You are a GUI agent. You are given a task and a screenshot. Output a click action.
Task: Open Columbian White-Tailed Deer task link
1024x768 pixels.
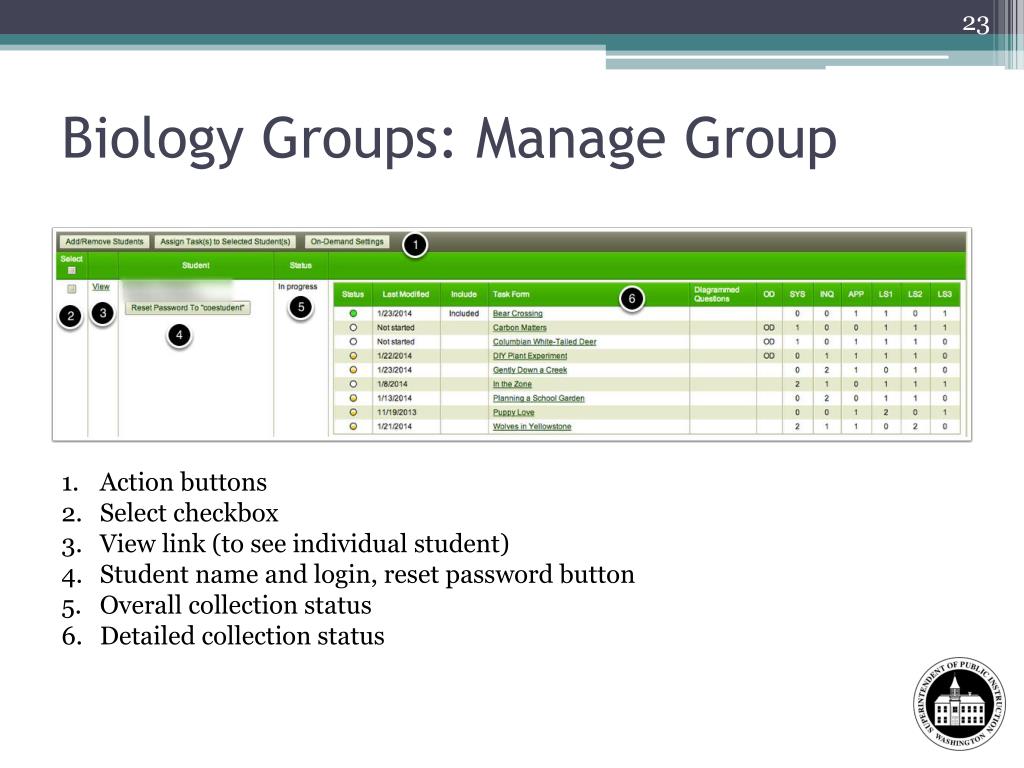pos(544,342)
